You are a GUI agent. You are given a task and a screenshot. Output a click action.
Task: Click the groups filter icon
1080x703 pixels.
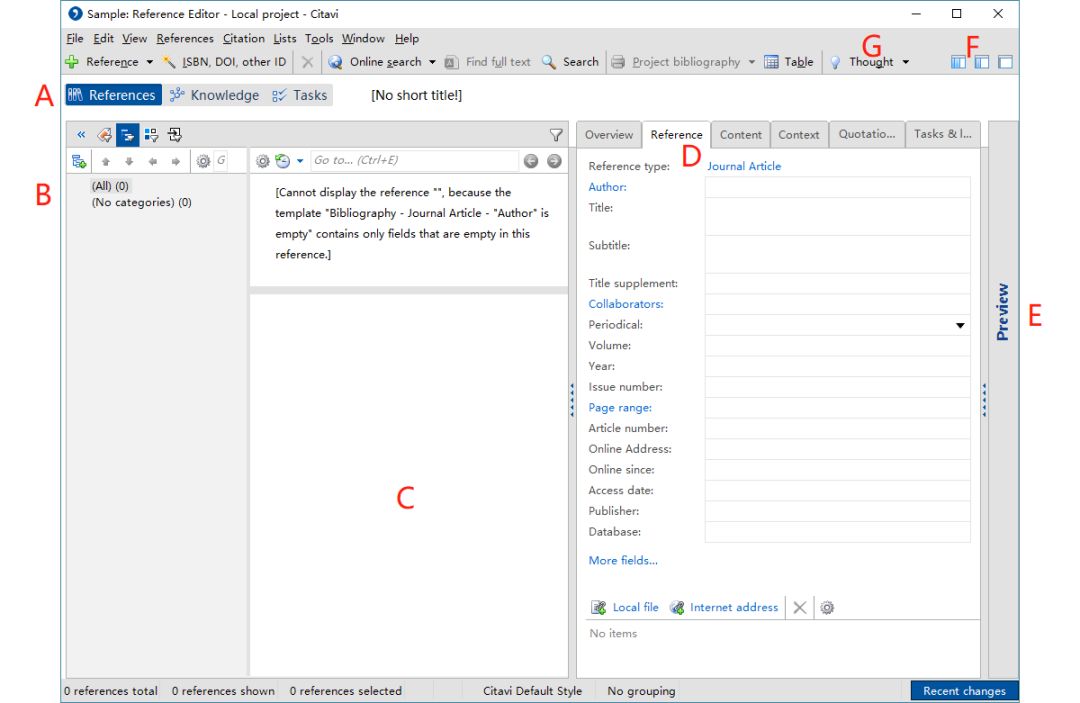(x=151, y=135)
